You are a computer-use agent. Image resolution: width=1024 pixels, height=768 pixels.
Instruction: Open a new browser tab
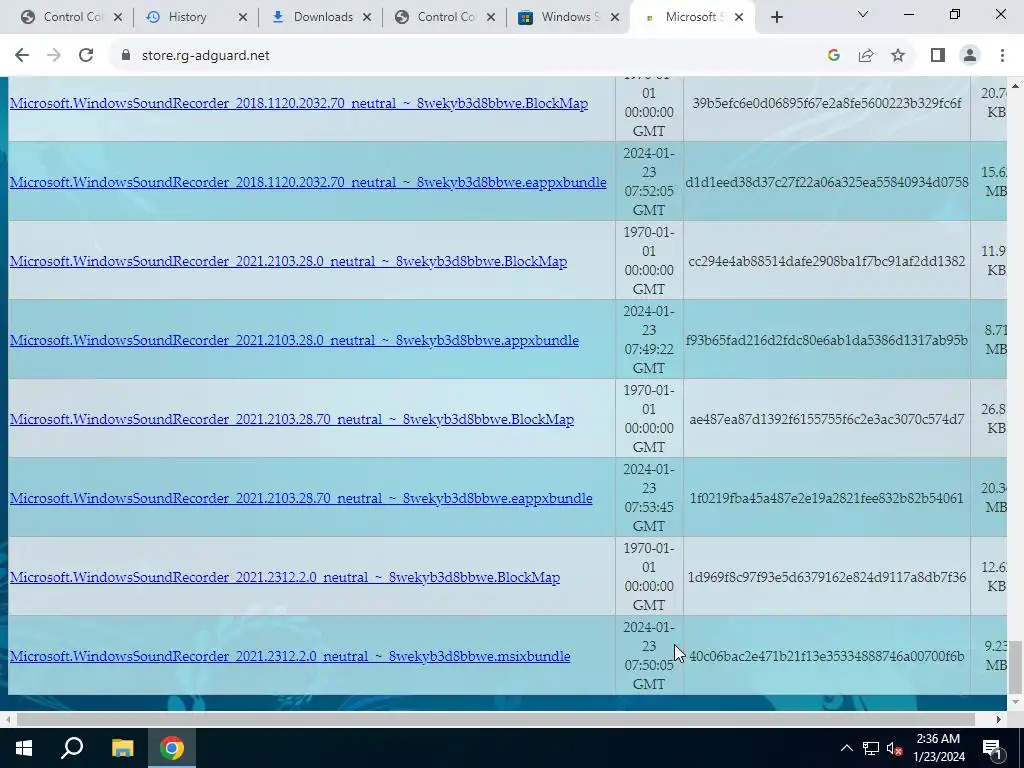[776, 18]
